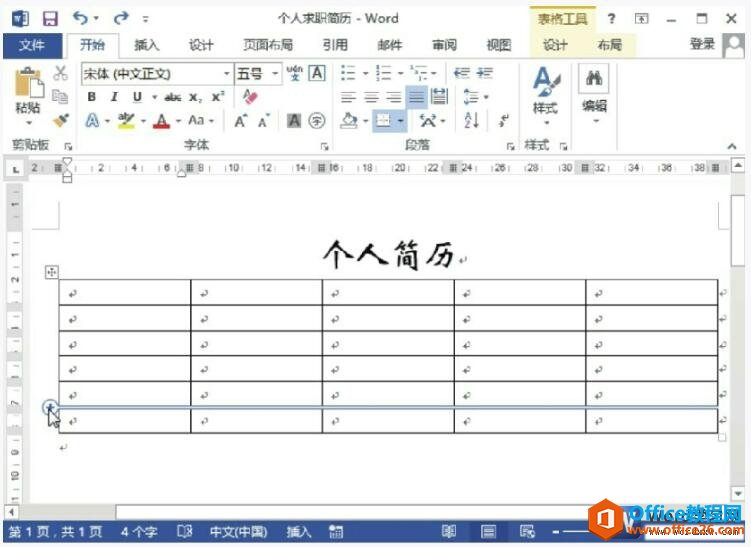Apply the red font color
The width and height of the screenshot is (751, 547).
point(162,120)
